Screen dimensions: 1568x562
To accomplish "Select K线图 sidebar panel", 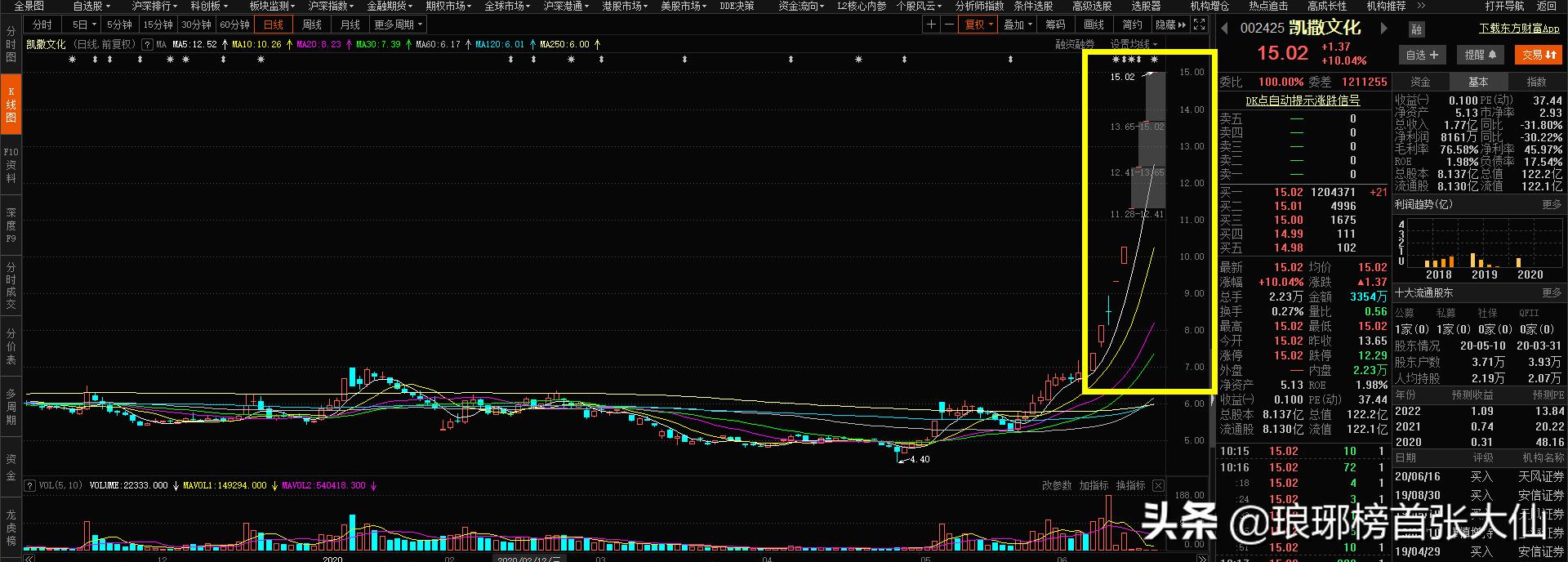I will coord(11,105).
